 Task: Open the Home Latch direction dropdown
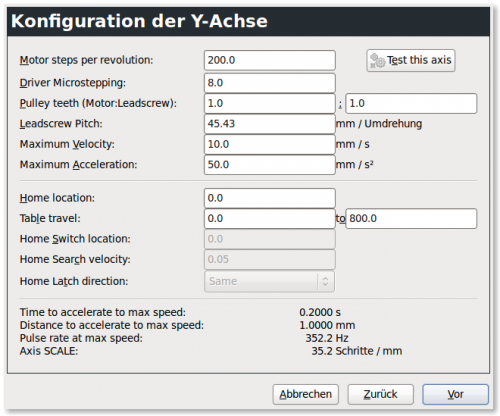[269, 281]
